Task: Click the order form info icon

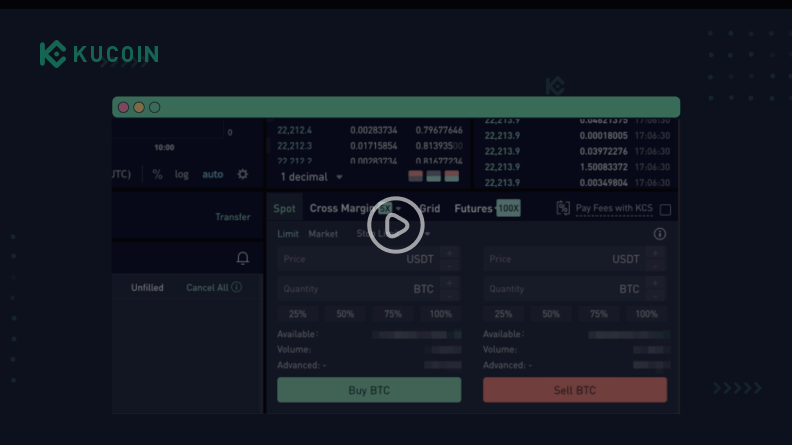Action: point(659,234)
